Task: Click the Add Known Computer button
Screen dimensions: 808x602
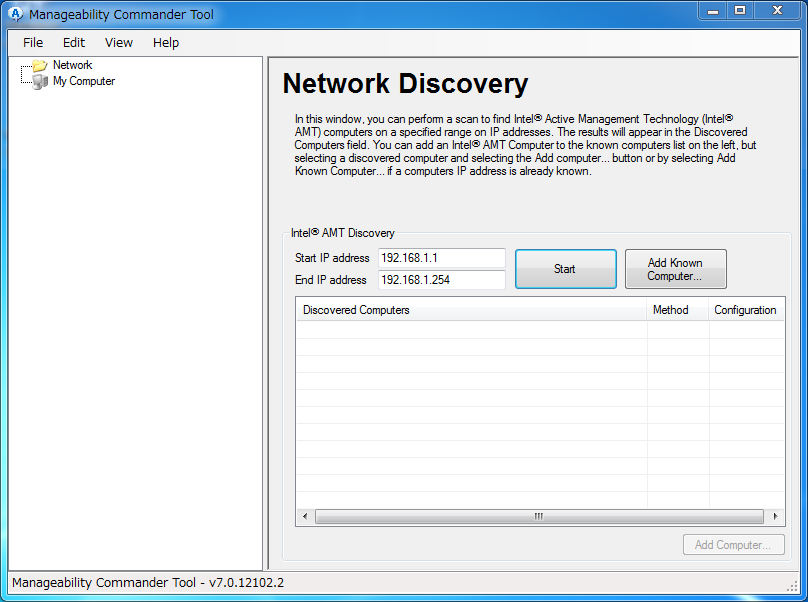Action: point(675,269)
